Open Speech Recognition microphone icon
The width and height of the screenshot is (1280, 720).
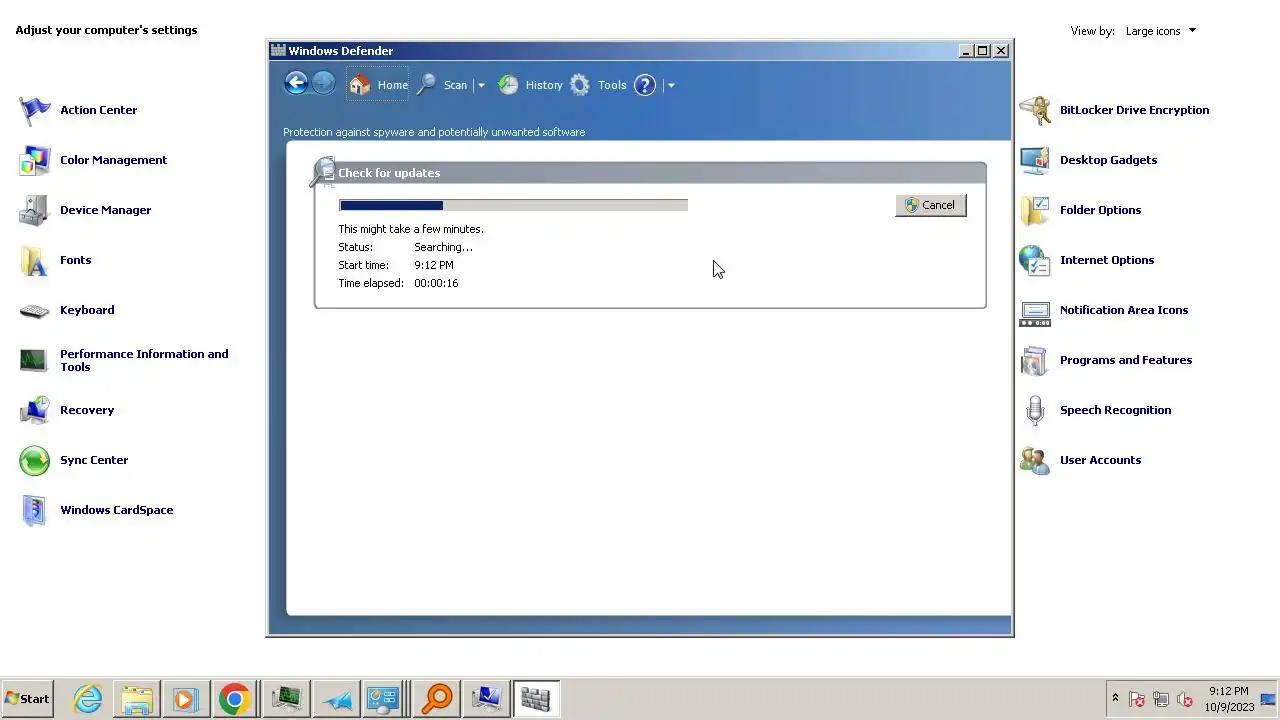point(1035,410)
